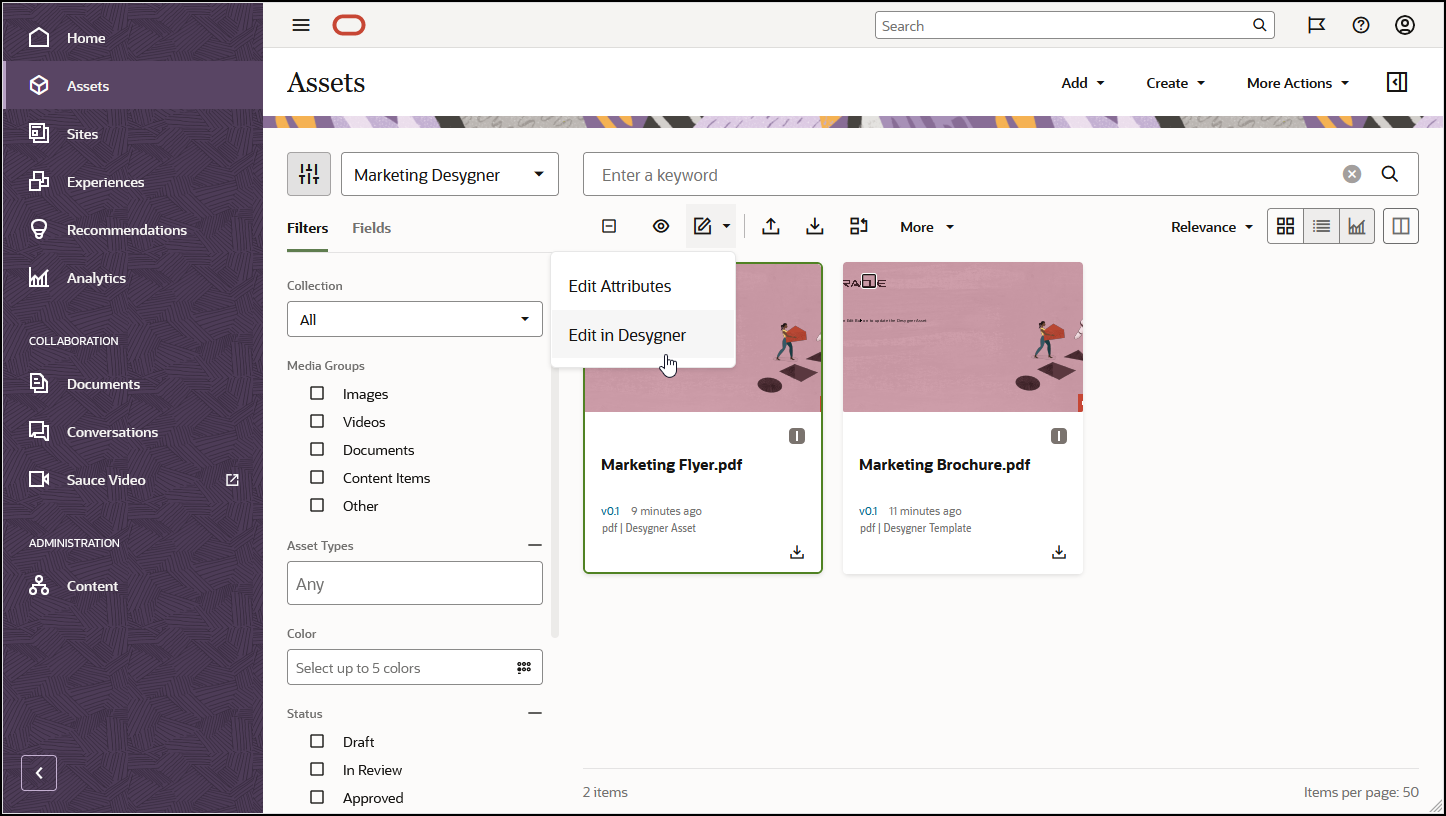Switch to list view layout

point(1321,226)
